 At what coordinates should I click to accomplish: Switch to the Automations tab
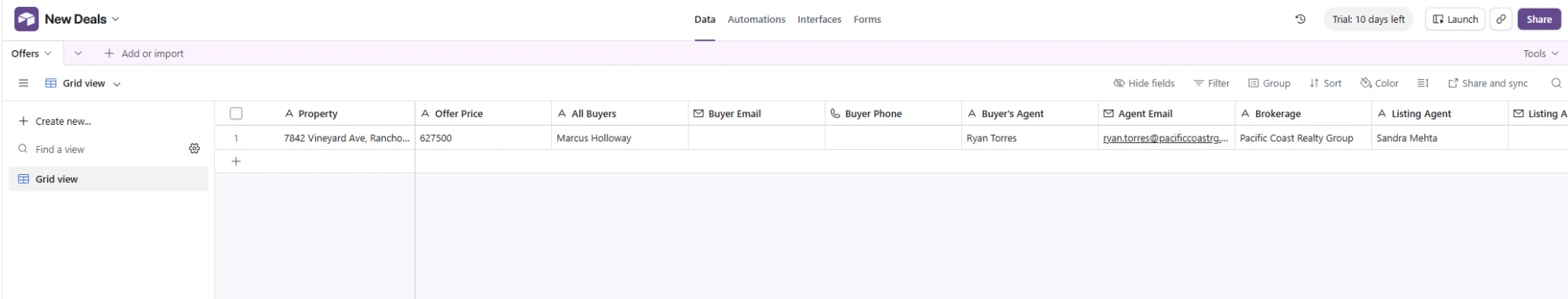pos(756,20)
